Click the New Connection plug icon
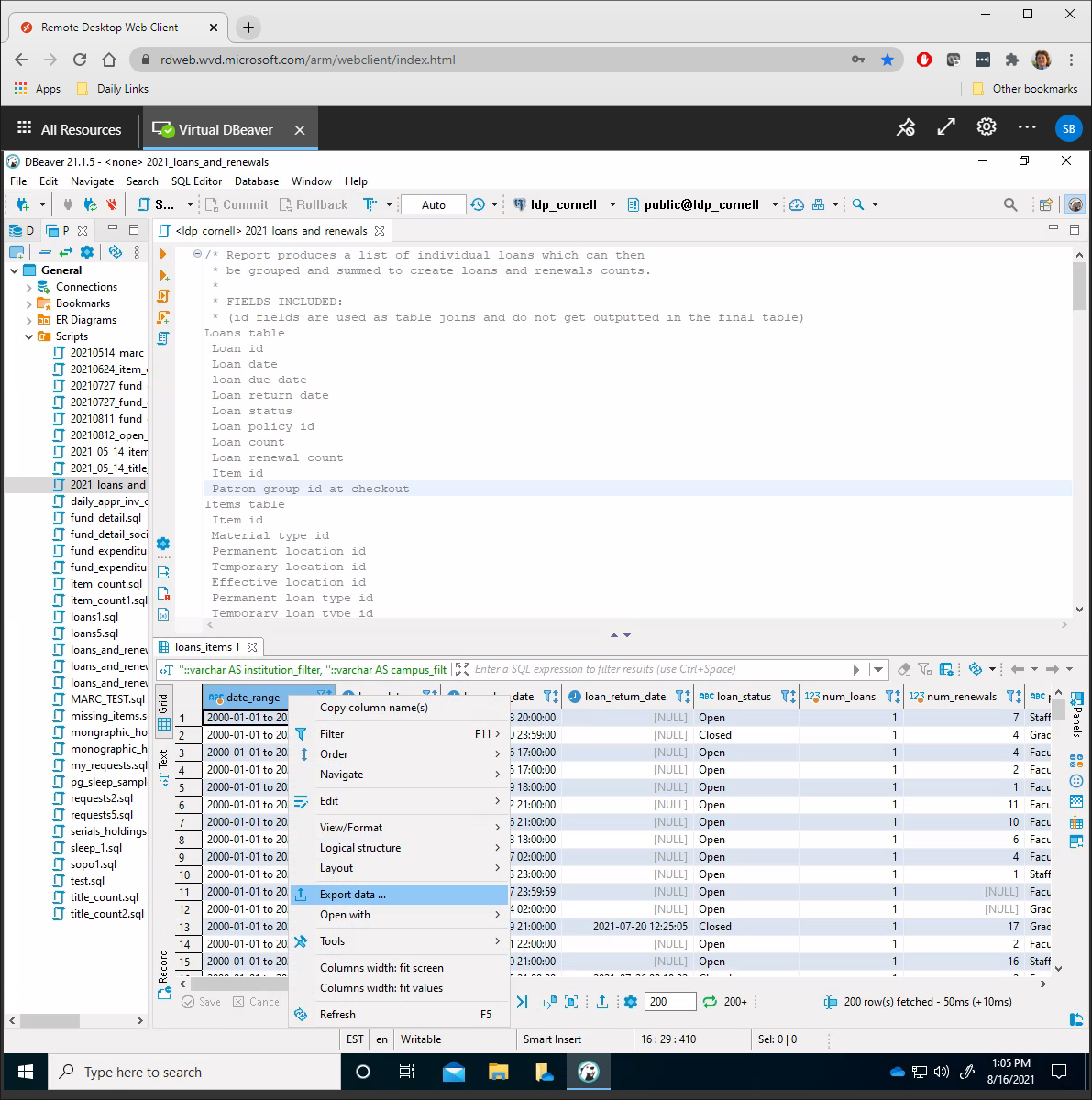Viewport: 1092px width, 1100px height. click(22, 204)
